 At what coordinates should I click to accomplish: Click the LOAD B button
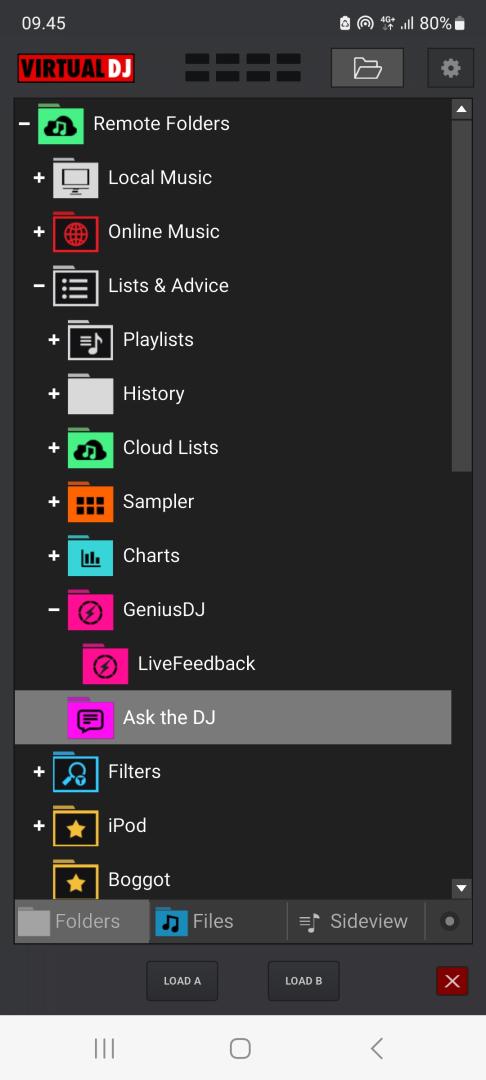[304, 981]
